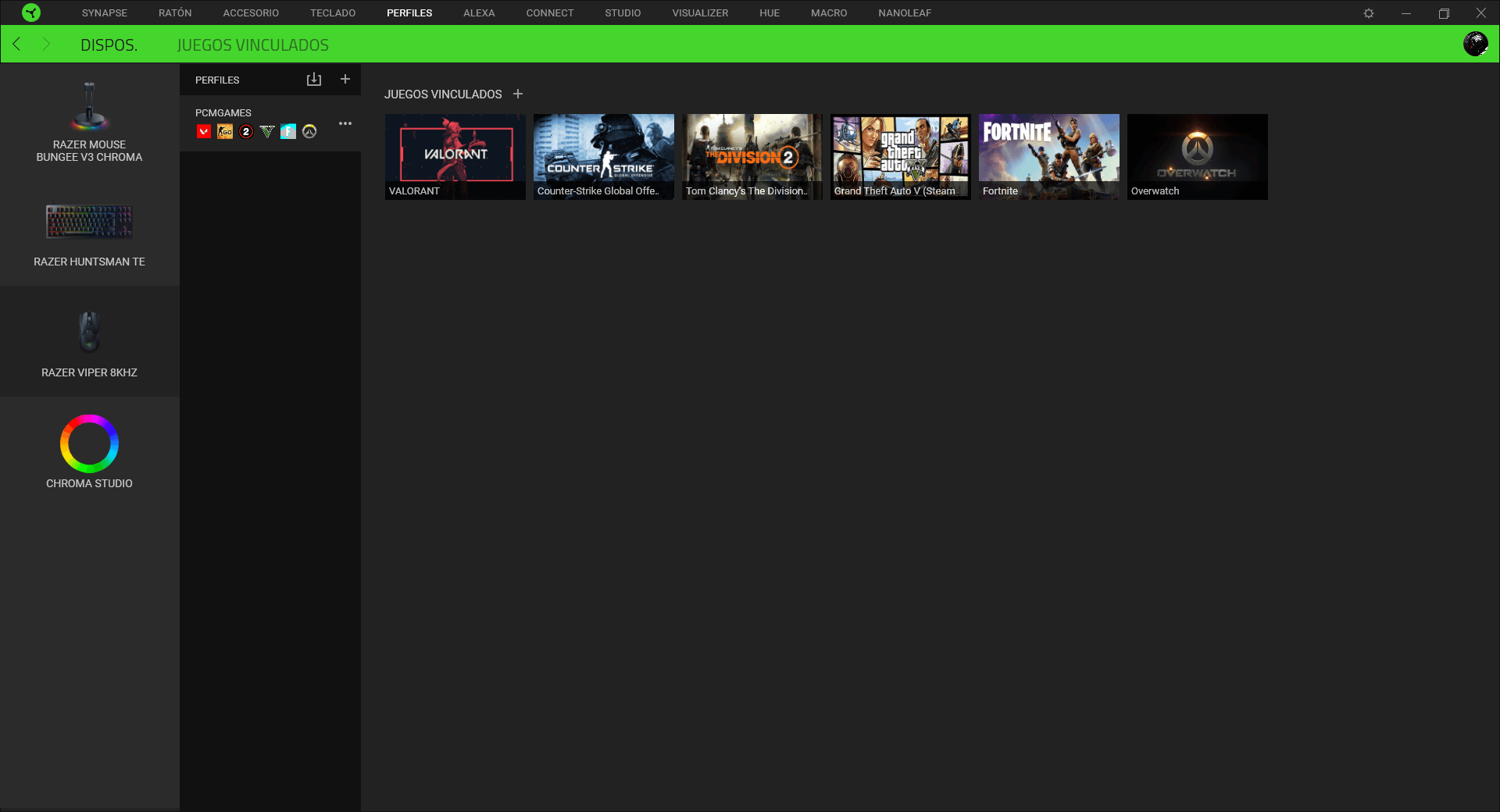Select the PERFILES tab
1500x812 pixels.
pyautogui.click(x=409, y=12)
